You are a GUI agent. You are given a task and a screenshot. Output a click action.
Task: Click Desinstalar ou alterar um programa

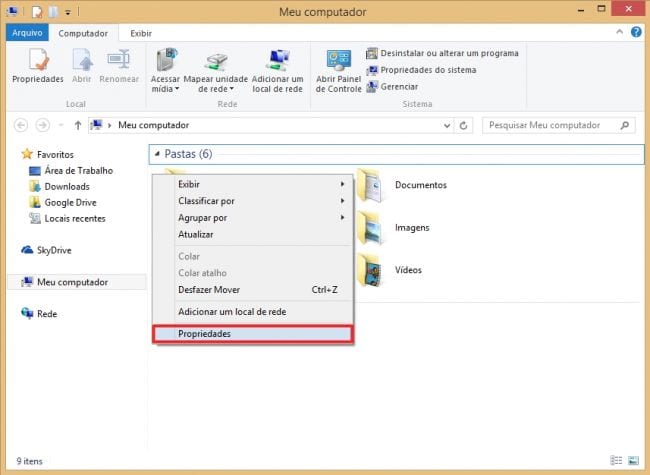442,53
